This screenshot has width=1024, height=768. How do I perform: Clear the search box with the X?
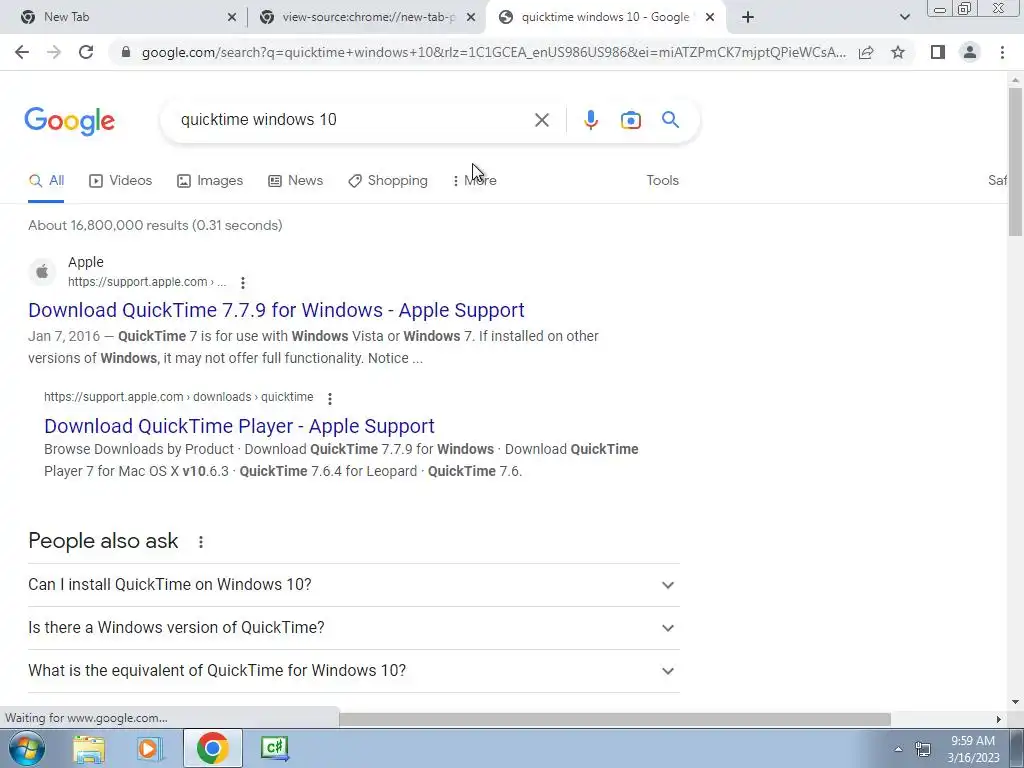pyautogui.click(x=541, y=120)
